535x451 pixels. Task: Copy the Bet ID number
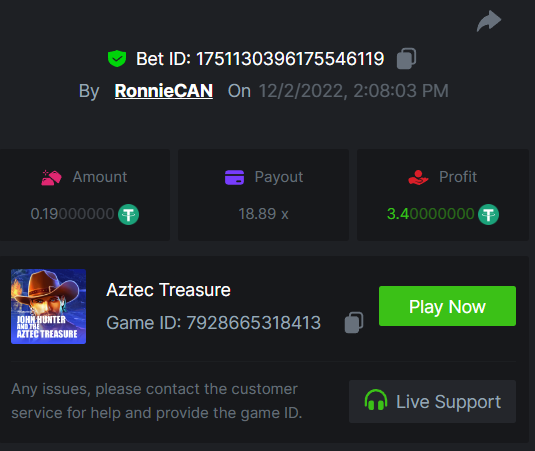406,59
